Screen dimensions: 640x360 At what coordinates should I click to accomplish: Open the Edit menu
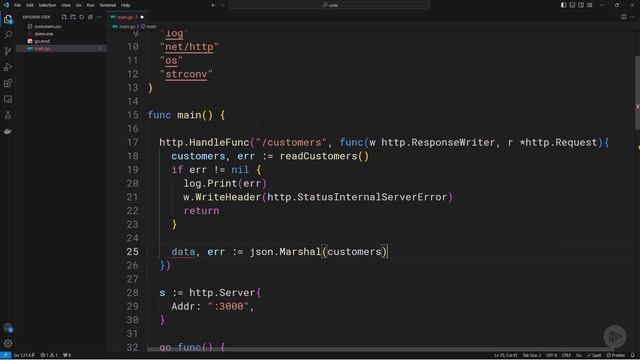pyautogui.click(x=30, y=5)
